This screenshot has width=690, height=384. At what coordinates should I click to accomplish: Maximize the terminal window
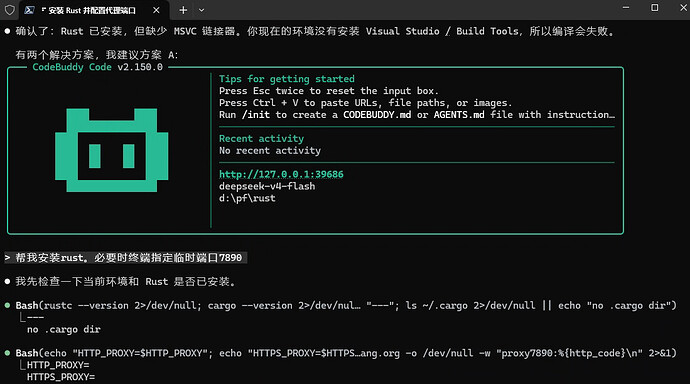[x=655, y=7]
